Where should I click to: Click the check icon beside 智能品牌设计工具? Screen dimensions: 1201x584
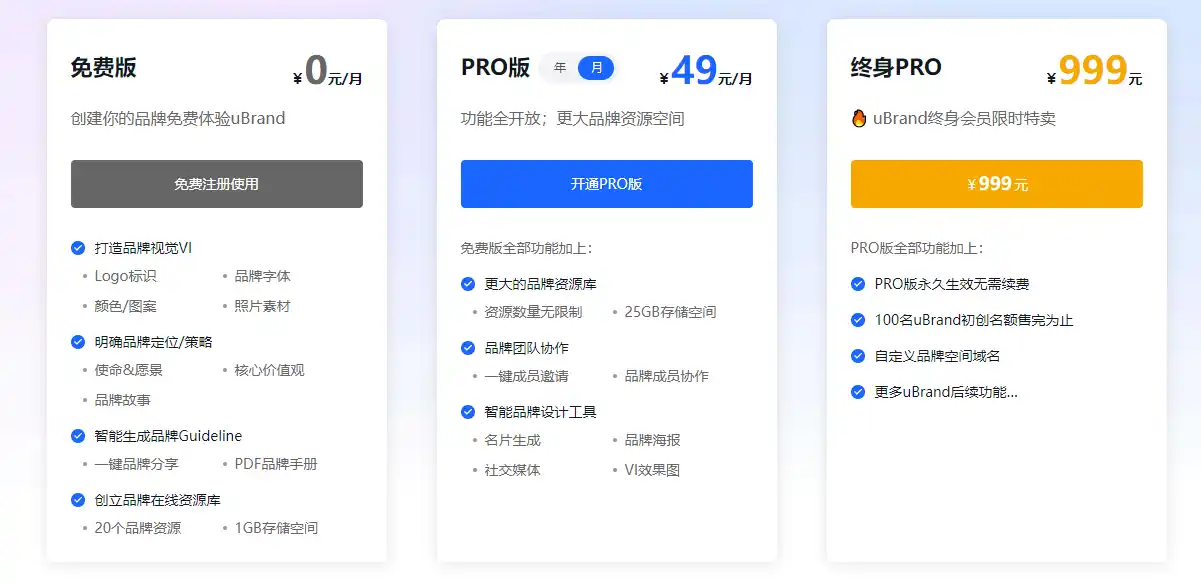click(468, 412)
